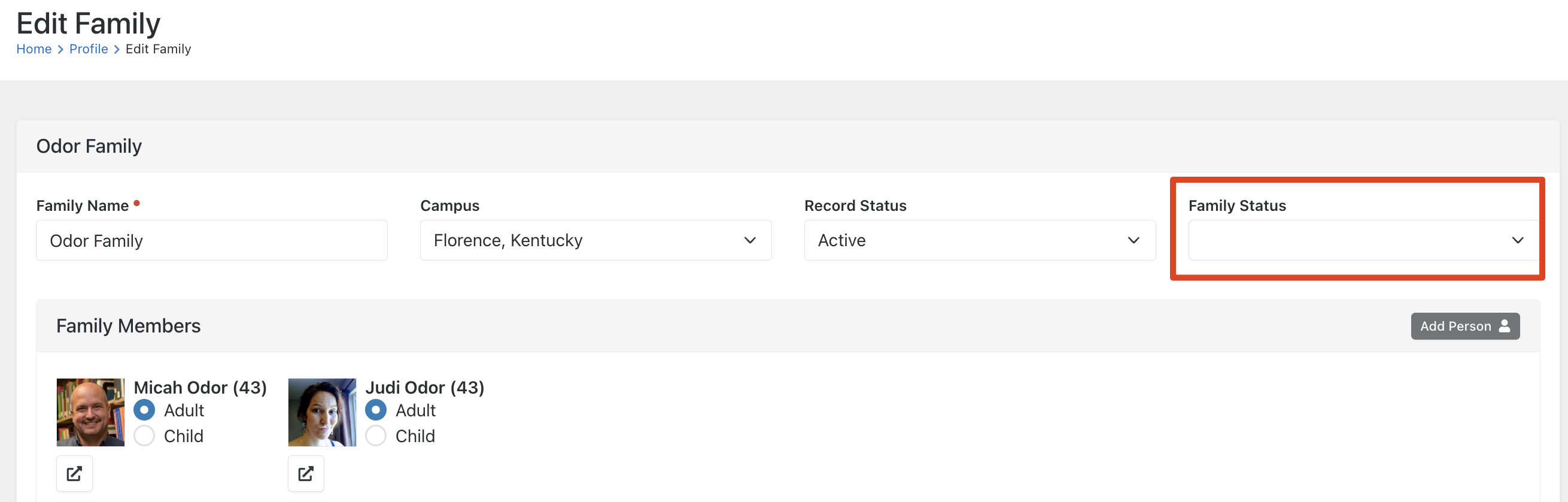Click Judi Odor's photo thumbnail
1568x502 pixels.
[x=322, y=413]
